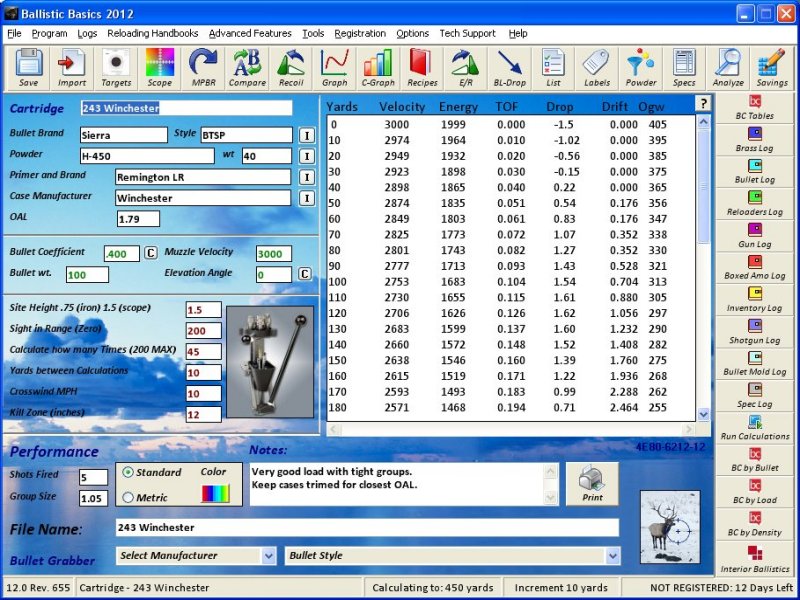Open the Labels tool
Image resolution: width=800 pixels, height=600 pixels.
click(597, 68)
